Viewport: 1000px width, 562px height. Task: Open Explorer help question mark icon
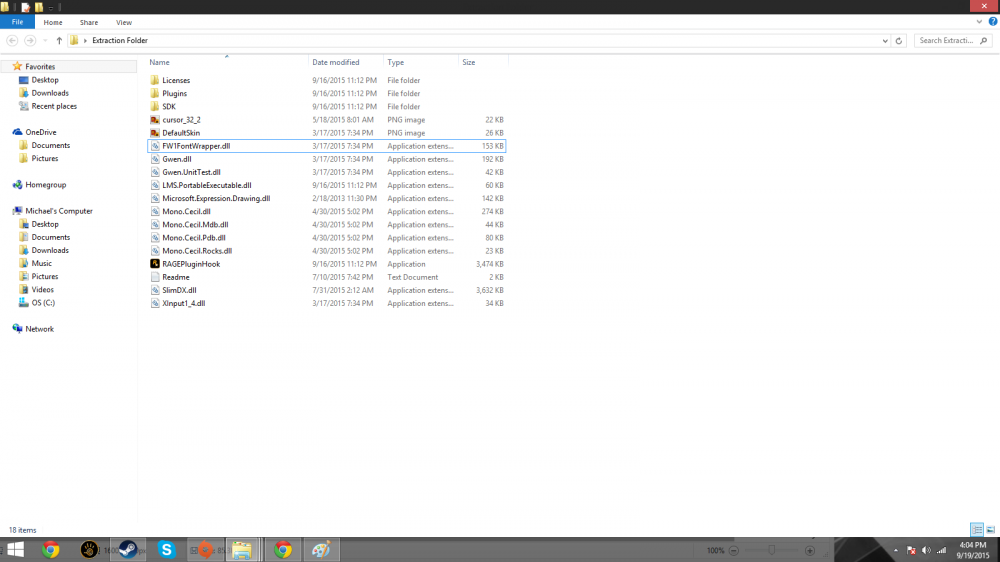(x=993, y=22)
